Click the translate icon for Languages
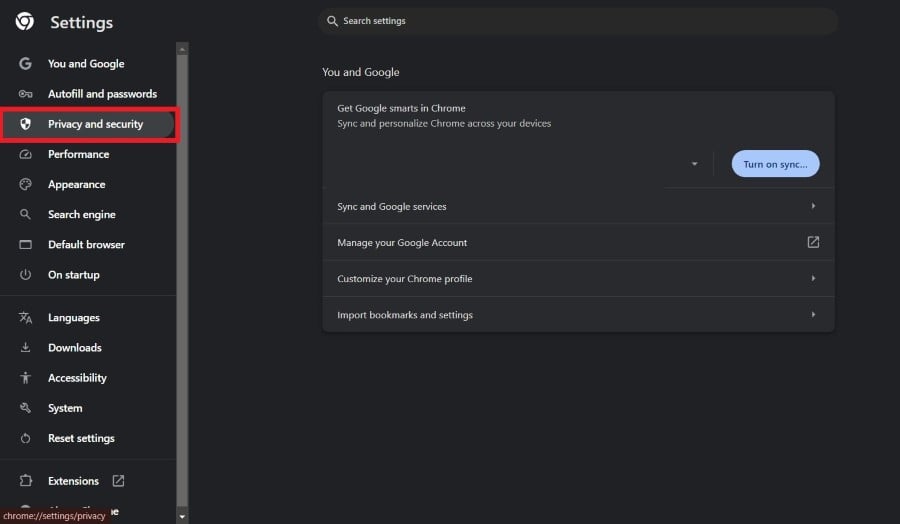 pyautogui.click(x=25, y=317)
